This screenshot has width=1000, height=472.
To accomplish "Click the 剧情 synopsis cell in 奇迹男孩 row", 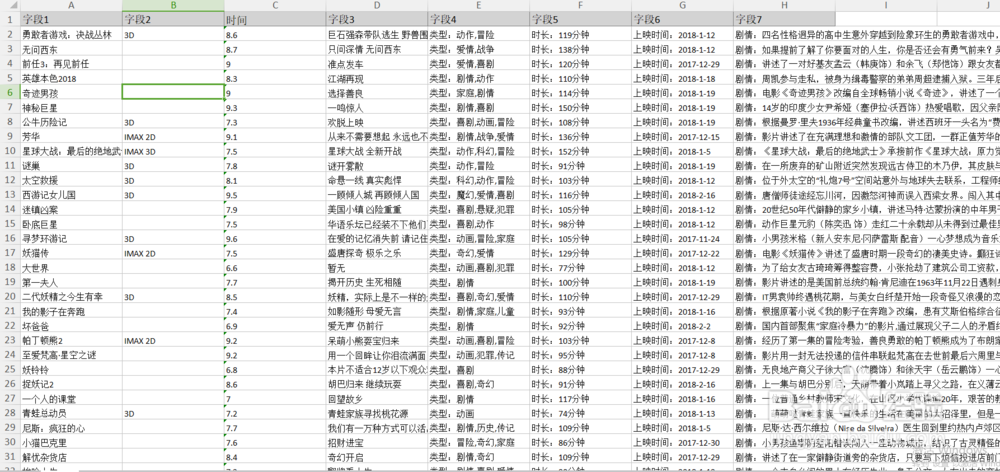I will coord(867,92).
